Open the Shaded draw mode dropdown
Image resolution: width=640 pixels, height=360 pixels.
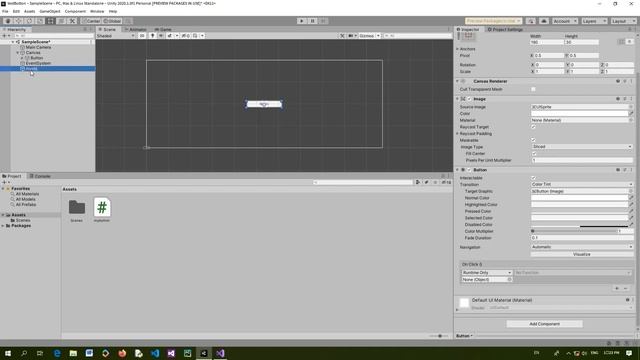click(x=116, y=36)
